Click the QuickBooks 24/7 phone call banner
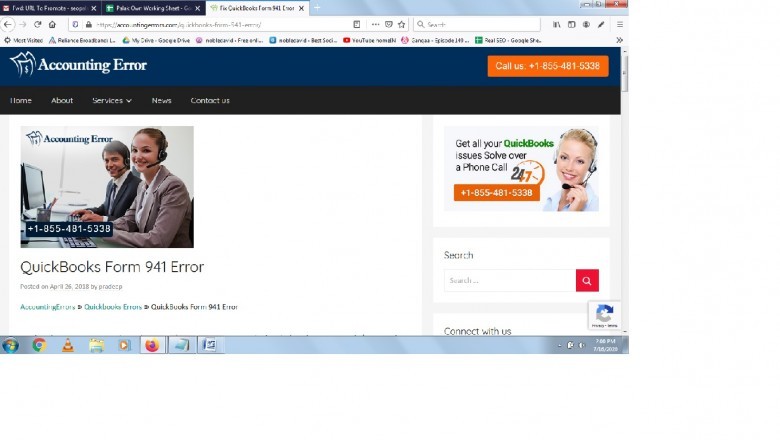Image resolution: width=780 pixels, height=440 pixels. 521,169
